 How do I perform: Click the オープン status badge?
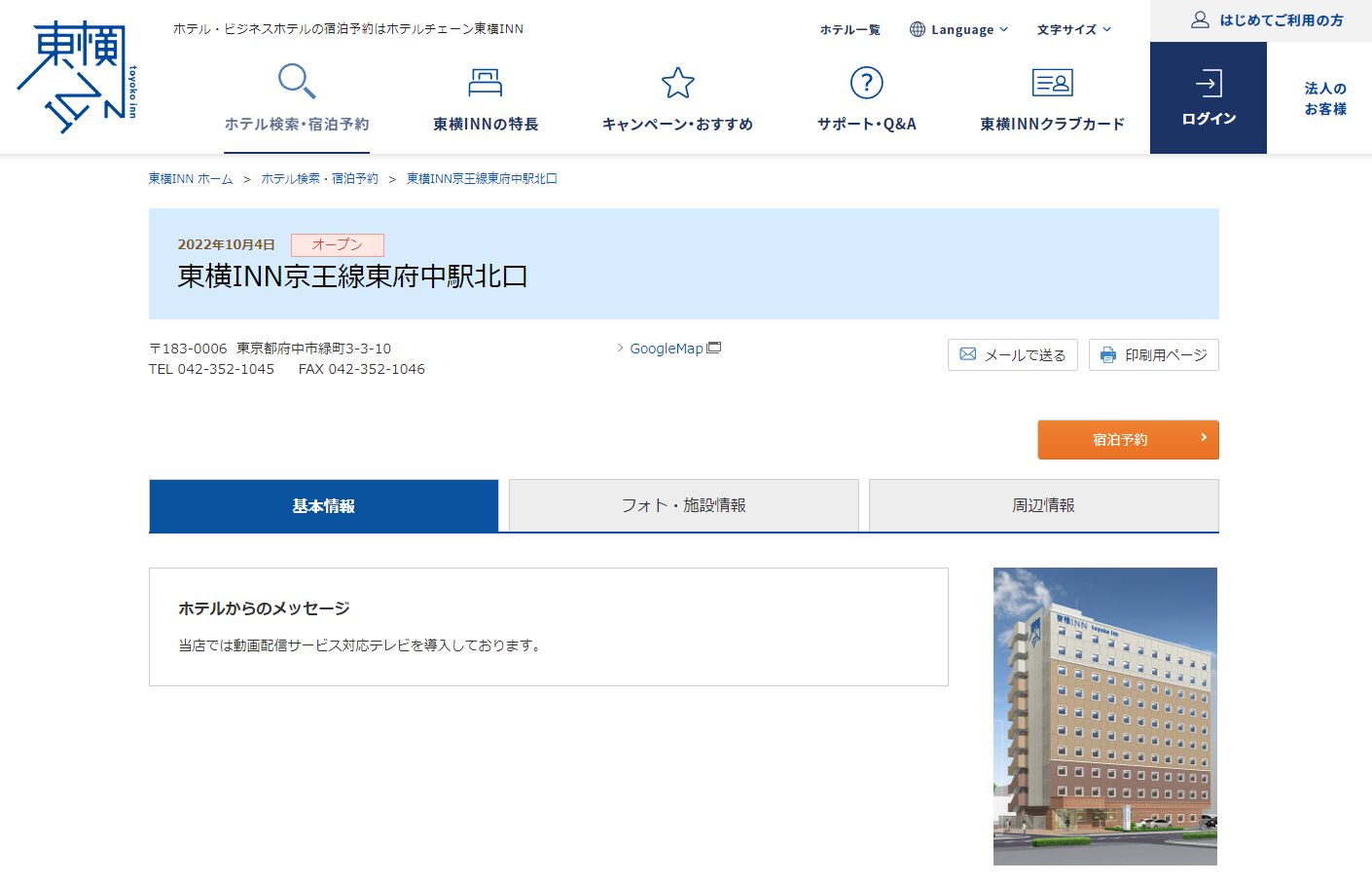click(338, 244)
